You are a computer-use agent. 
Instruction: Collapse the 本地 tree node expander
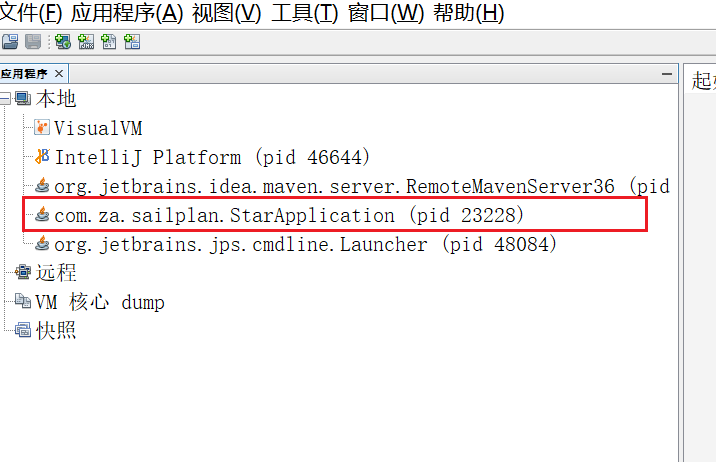(5, 99)
